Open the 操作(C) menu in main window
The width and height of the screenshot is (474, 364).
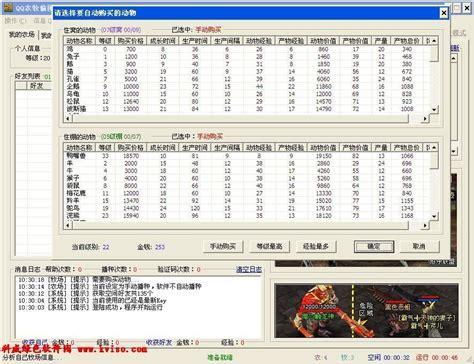tap(15, 21)
